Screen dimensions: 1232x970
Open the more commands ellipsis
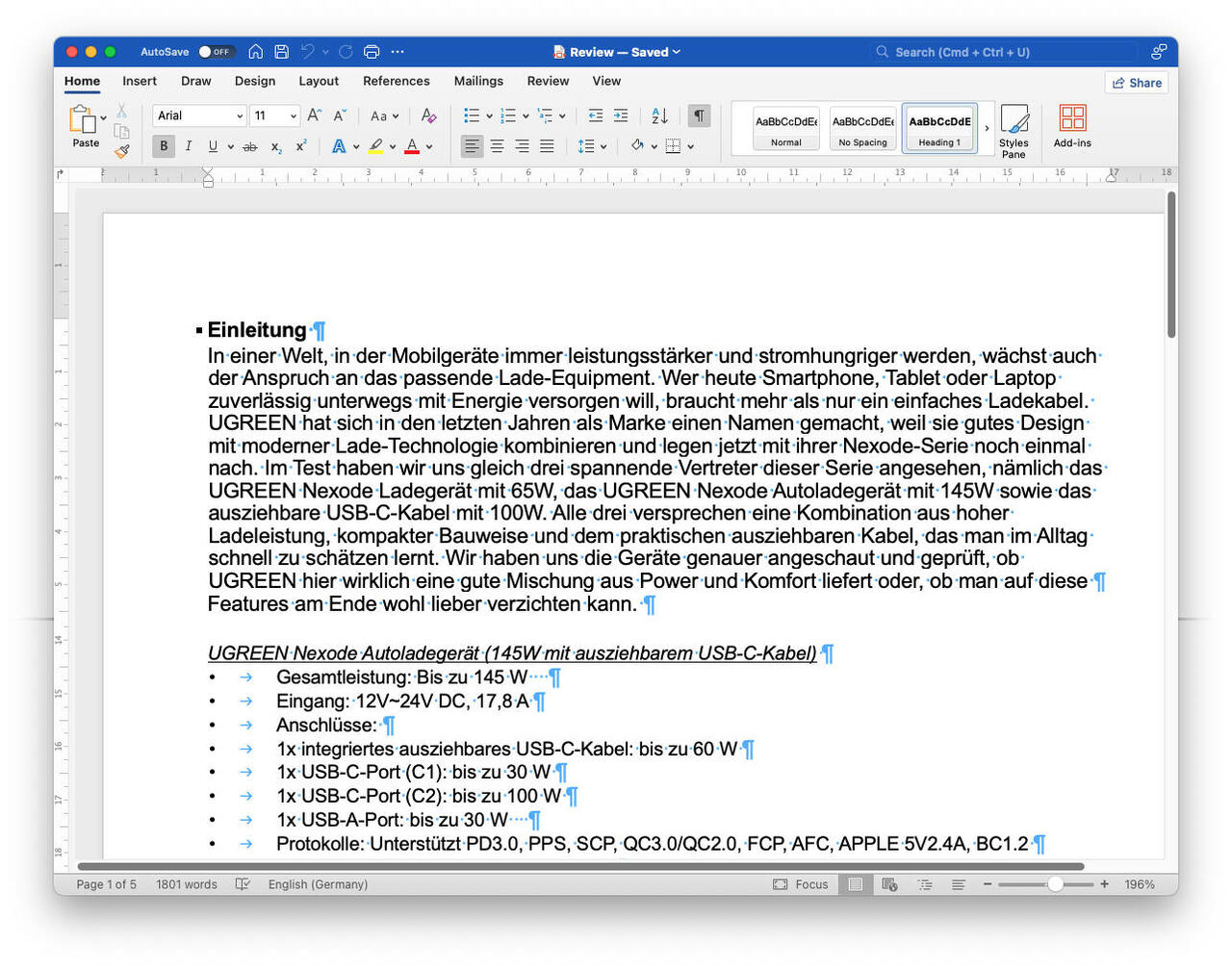pyautogui.click(x=398, y=52)
